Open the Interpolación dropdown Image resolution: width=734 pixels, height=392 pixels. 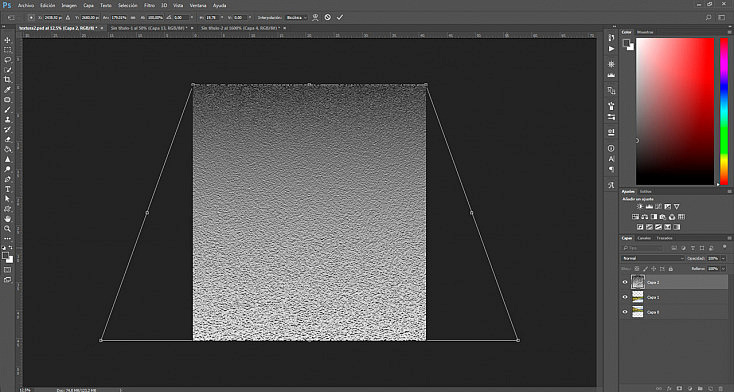click(296, 17)
